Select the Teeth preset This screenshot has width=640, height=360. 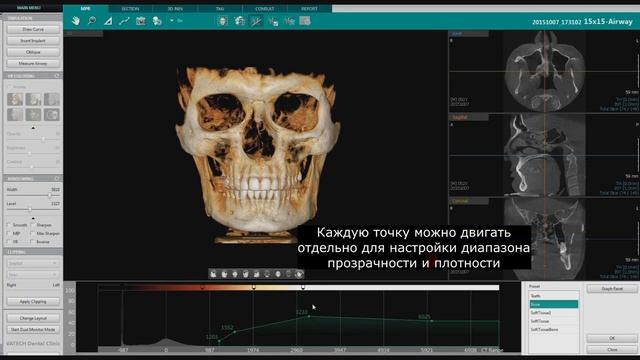click(553, 296)
